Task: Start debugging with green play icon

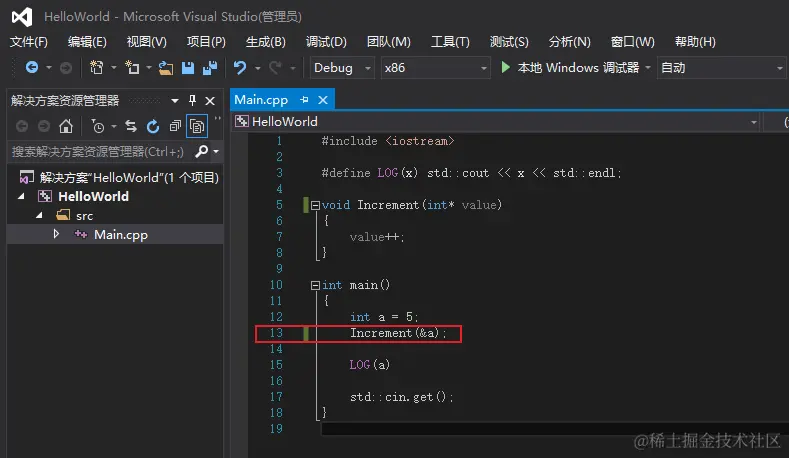Action: pyautogui.click(x=506, y=67)
